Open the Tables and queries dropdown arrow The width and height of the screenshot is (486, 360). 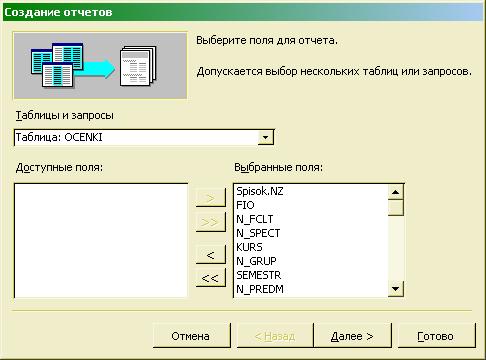pos(265,137)
